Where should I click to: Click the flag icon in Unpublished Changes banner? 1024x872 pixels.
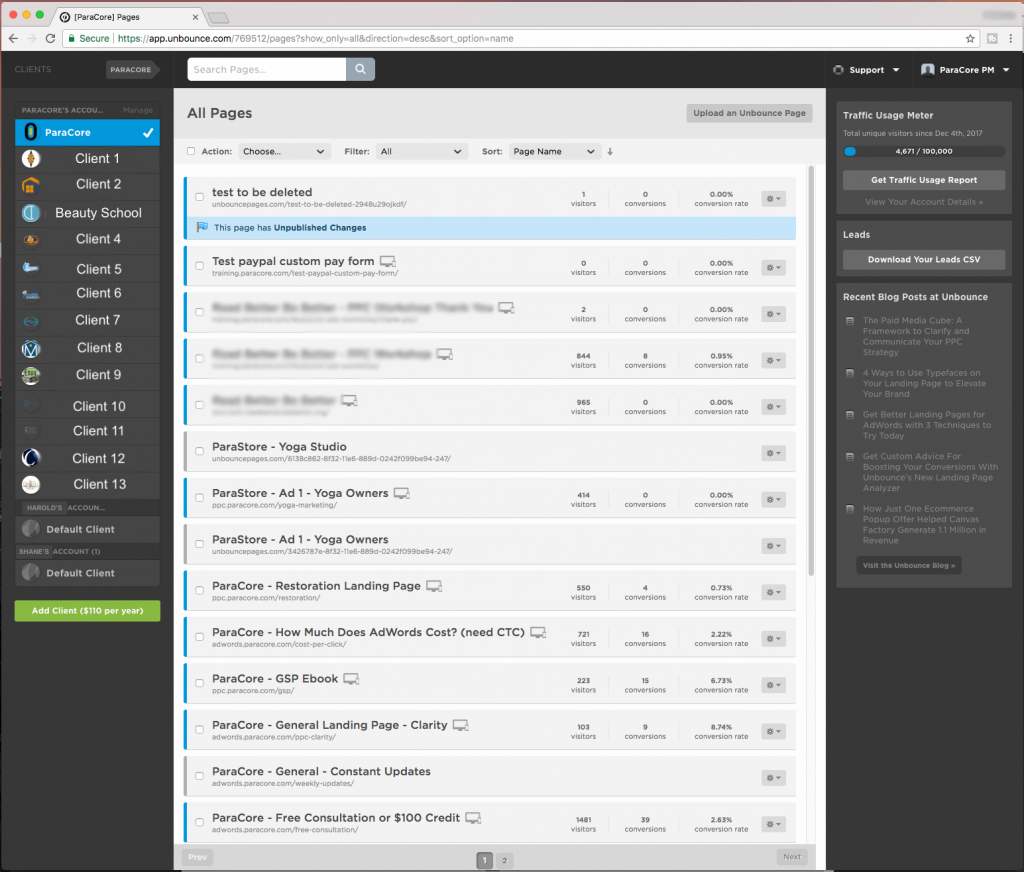click(x=202, y=227)
